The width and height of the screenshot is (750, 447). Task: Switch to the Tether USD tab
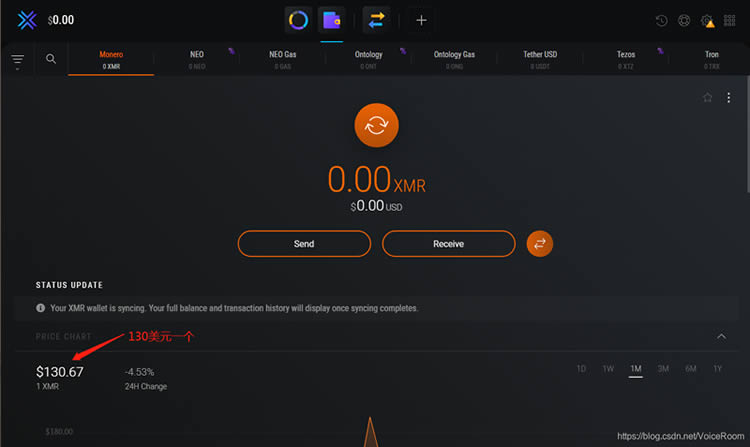tap(539, 60)
